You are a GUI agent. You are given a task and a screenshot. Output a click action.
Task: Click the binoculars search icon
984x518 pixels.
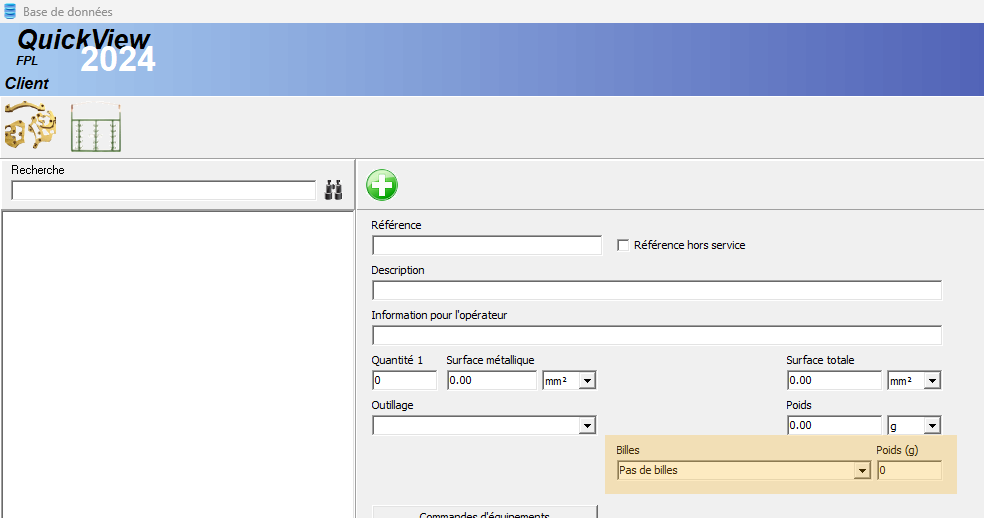(x=334, y=190)
